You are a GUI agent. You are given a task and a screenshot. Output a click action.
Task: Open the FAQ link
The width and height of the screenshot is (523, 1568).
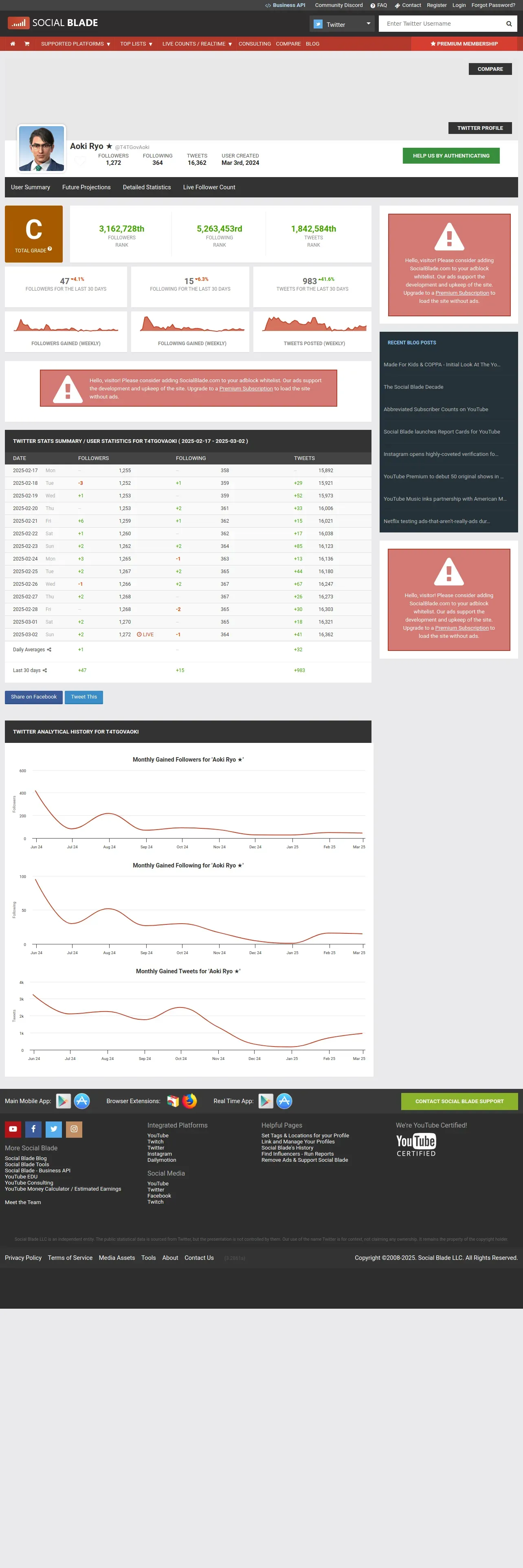point(379,5)
